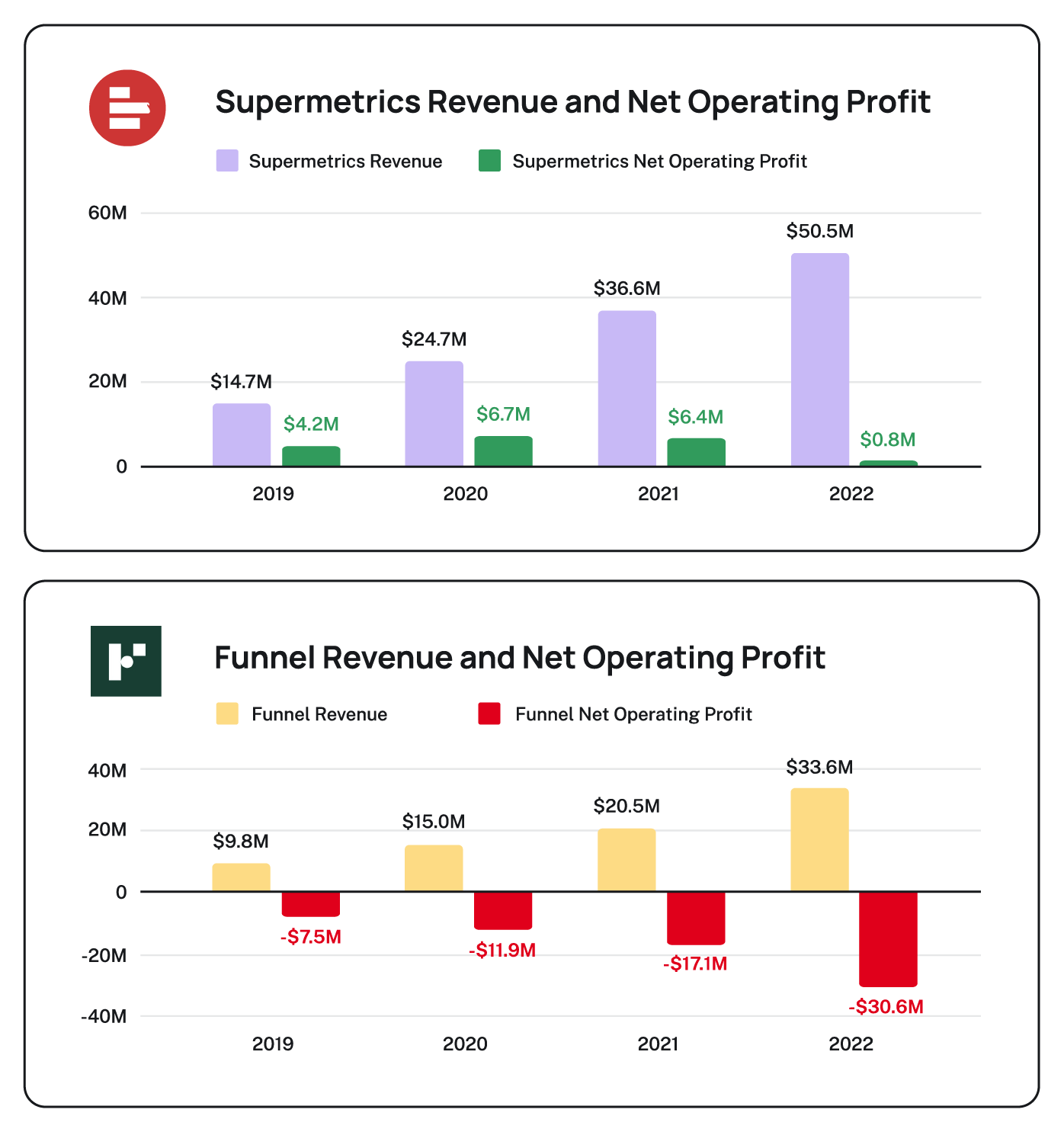The width and height of the screenshot is (1064, 1132).
Task: Select the 2019 Supermetrics revenue bar
Action: coord(242,435)
